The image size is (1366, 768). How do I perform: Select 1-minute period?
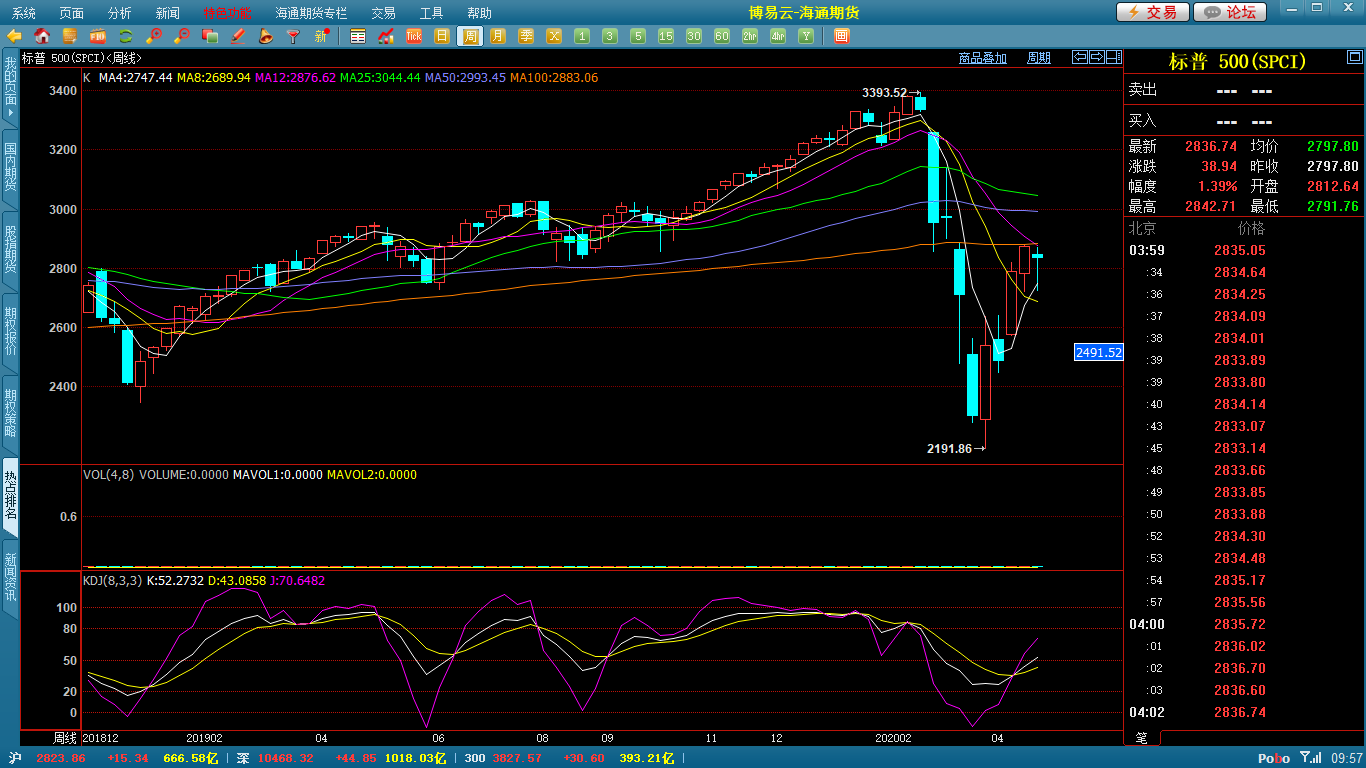pyautogui.click(x=582, y=36)
